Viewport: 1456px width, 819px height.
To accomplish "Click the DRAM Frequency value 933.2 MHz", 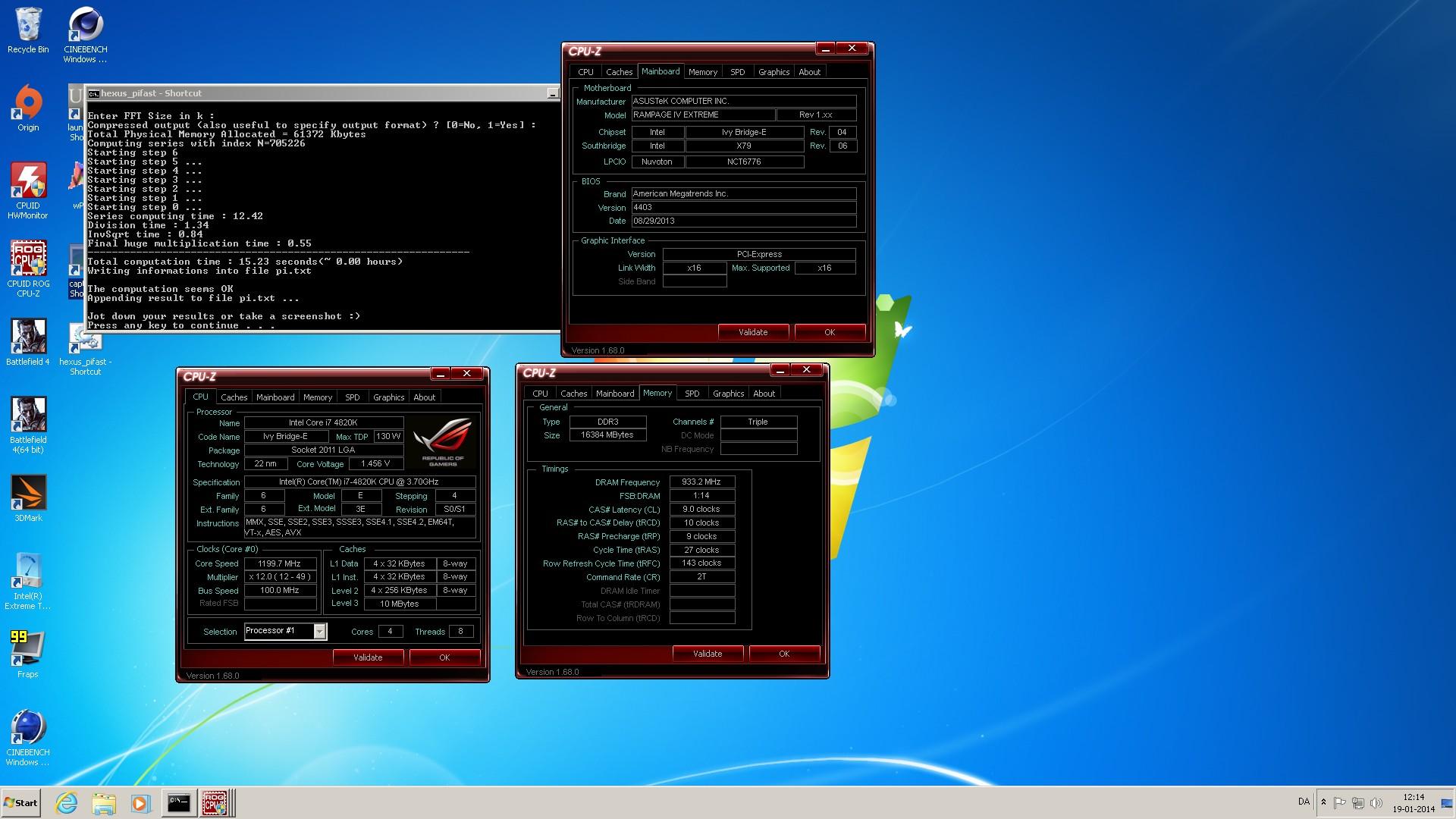I will (701, 482).
